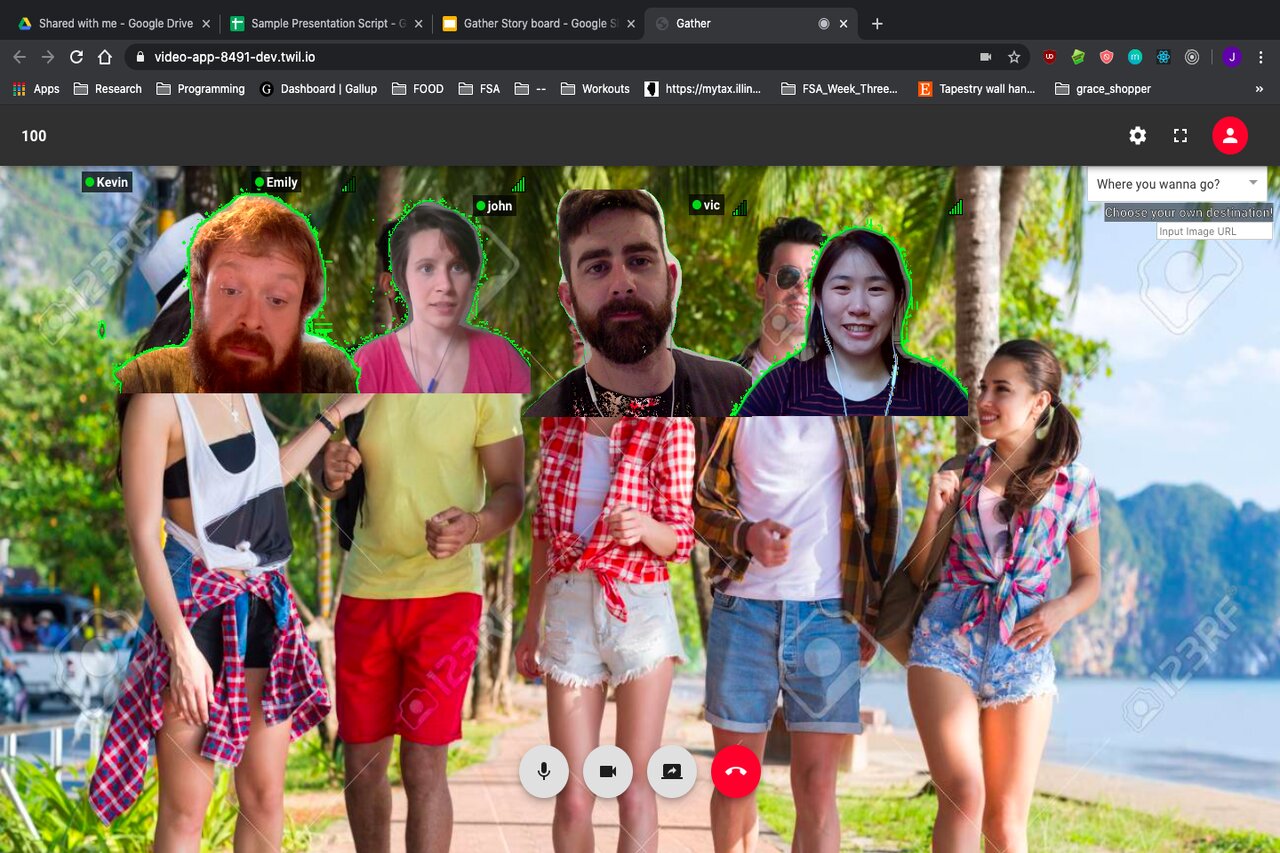Open the grey concentric circles extension icon
1280x853 pixels.
[x=1192, y=57]
